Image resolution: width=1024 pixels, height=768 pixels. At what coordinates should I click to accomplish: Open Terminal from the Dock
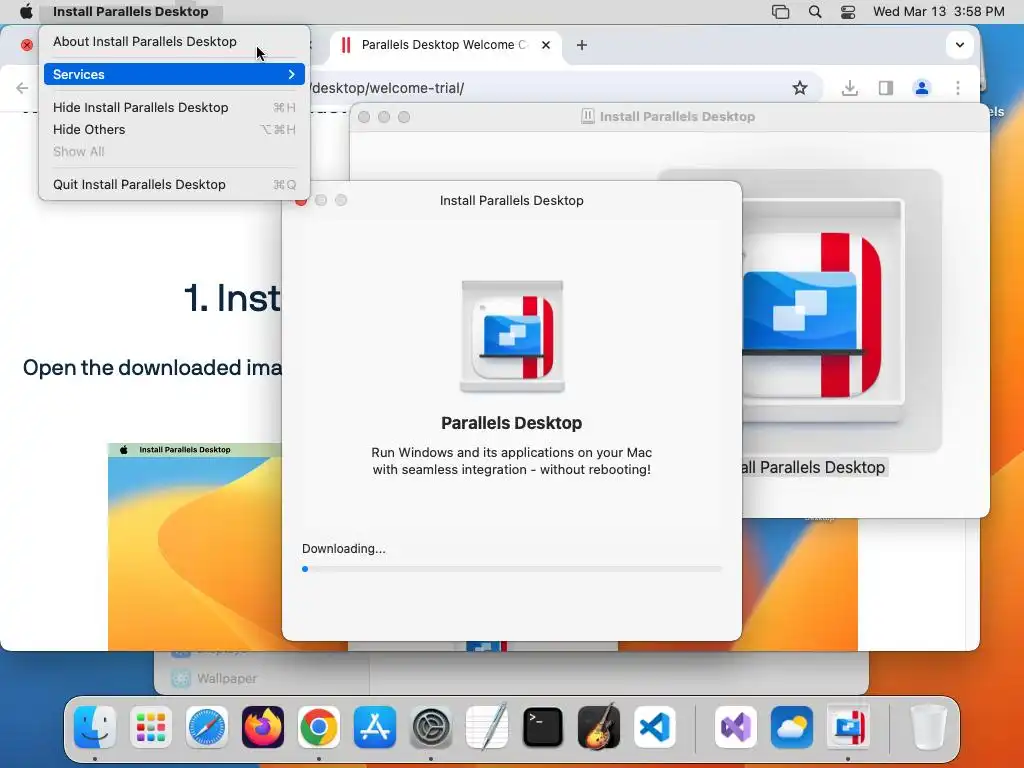click(x=543, y=727)
